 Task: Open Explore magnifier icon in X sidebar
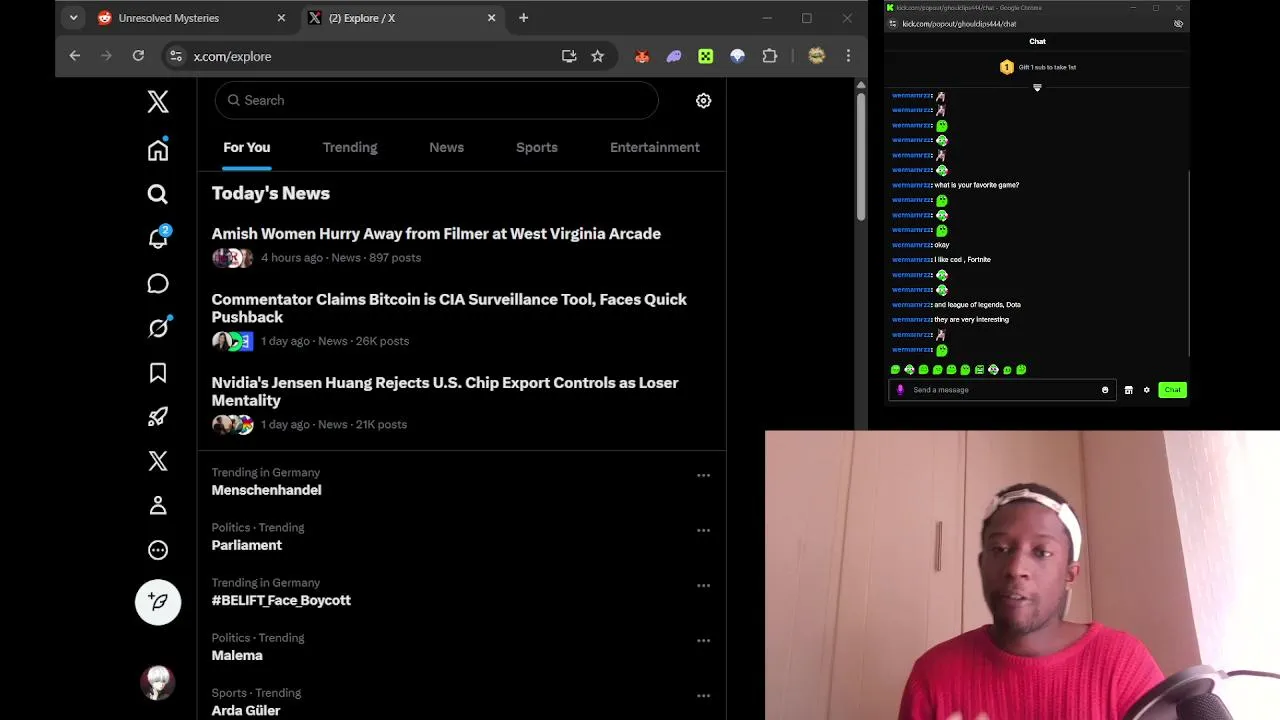(158, 194)
